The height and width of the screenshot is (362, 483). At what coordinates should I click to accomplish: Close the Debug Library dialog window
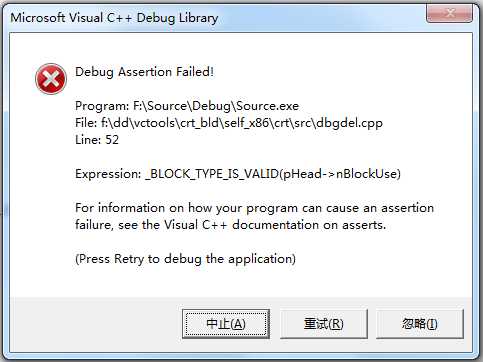click(x=449, y=14)
